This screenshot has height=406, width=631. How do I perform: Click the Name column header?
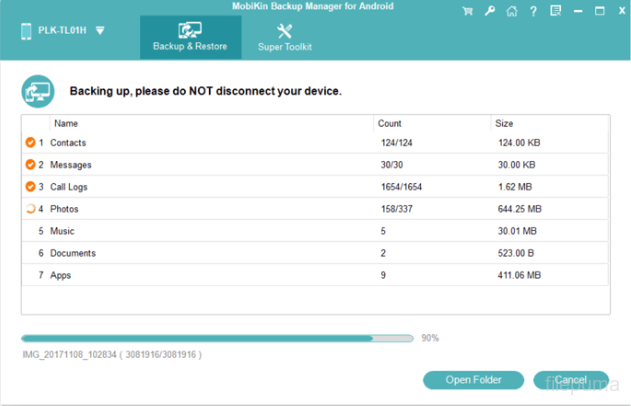point(66,124)
